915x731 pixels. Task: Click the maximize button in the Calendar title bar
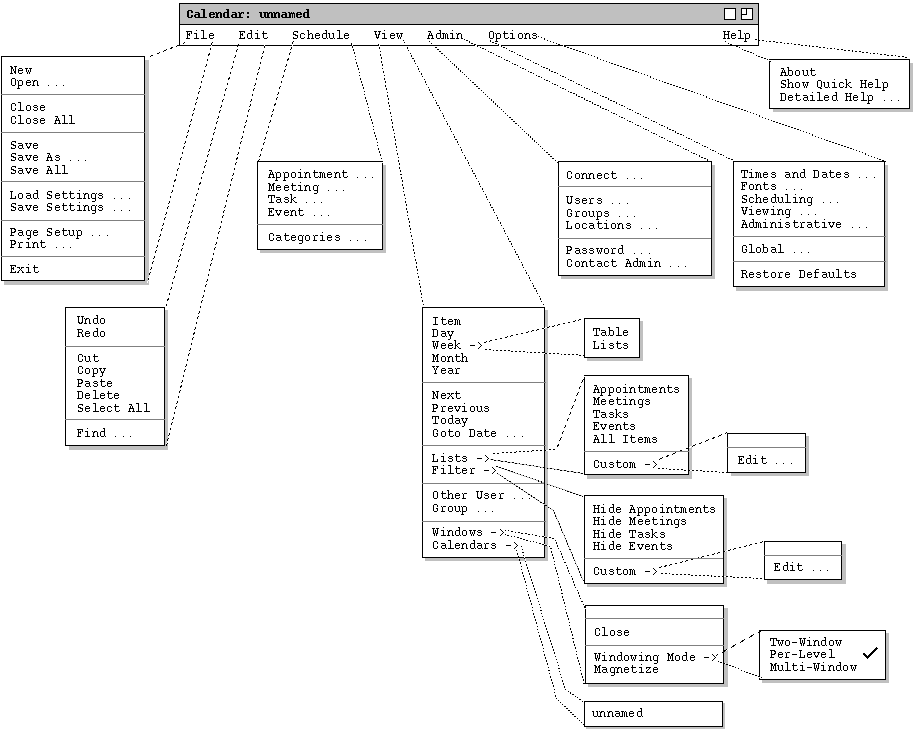746,14
